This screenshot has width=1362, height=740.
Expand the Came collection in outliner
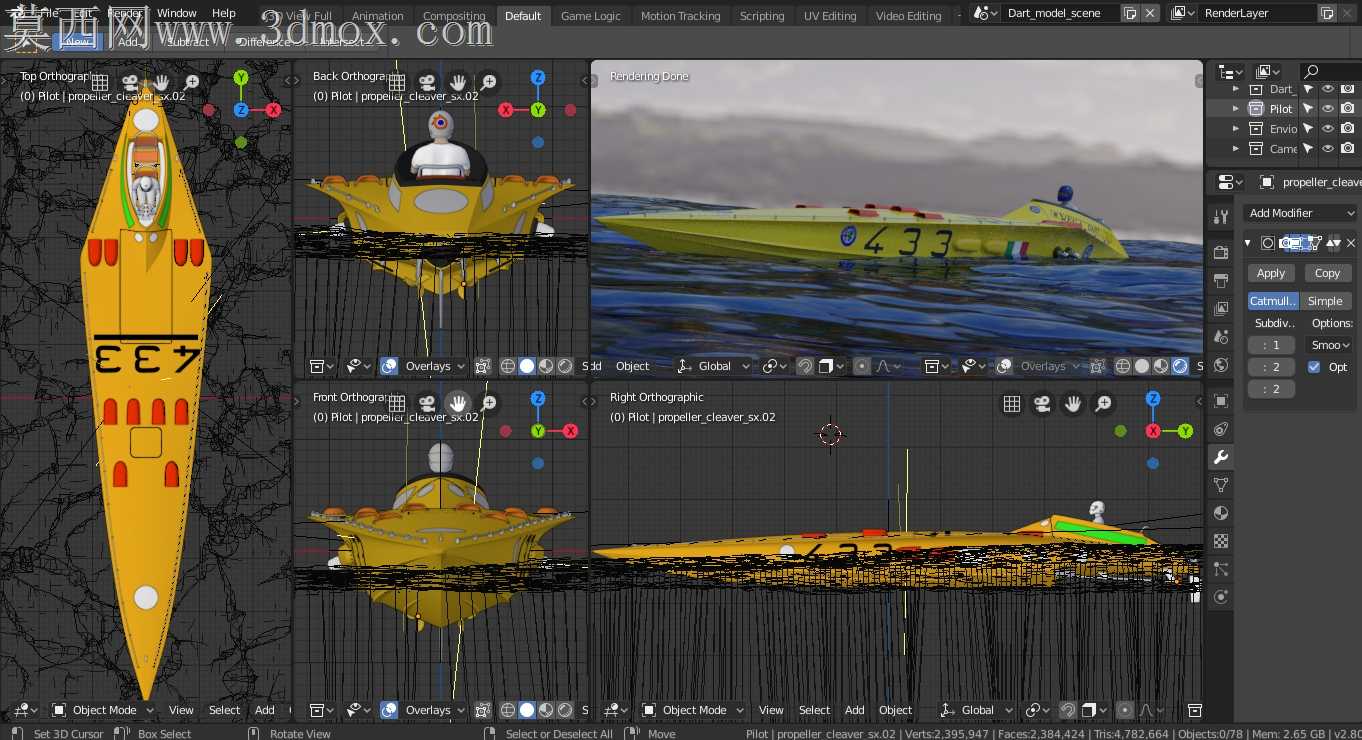tap(1236, 148)
